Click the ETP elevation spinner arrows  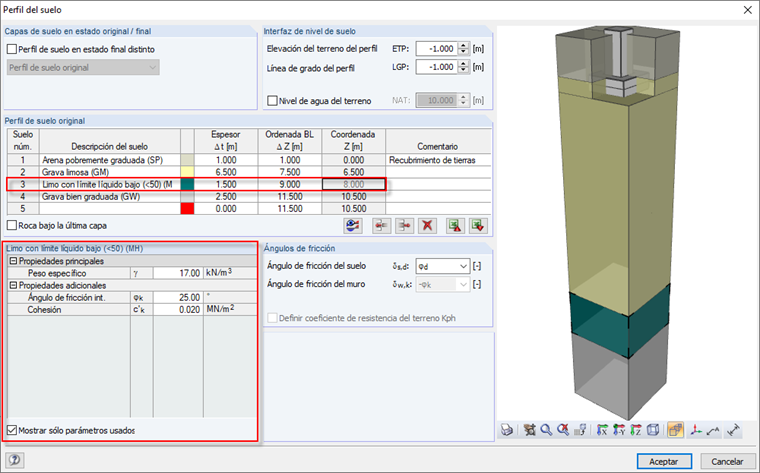[x=464, y=48]
